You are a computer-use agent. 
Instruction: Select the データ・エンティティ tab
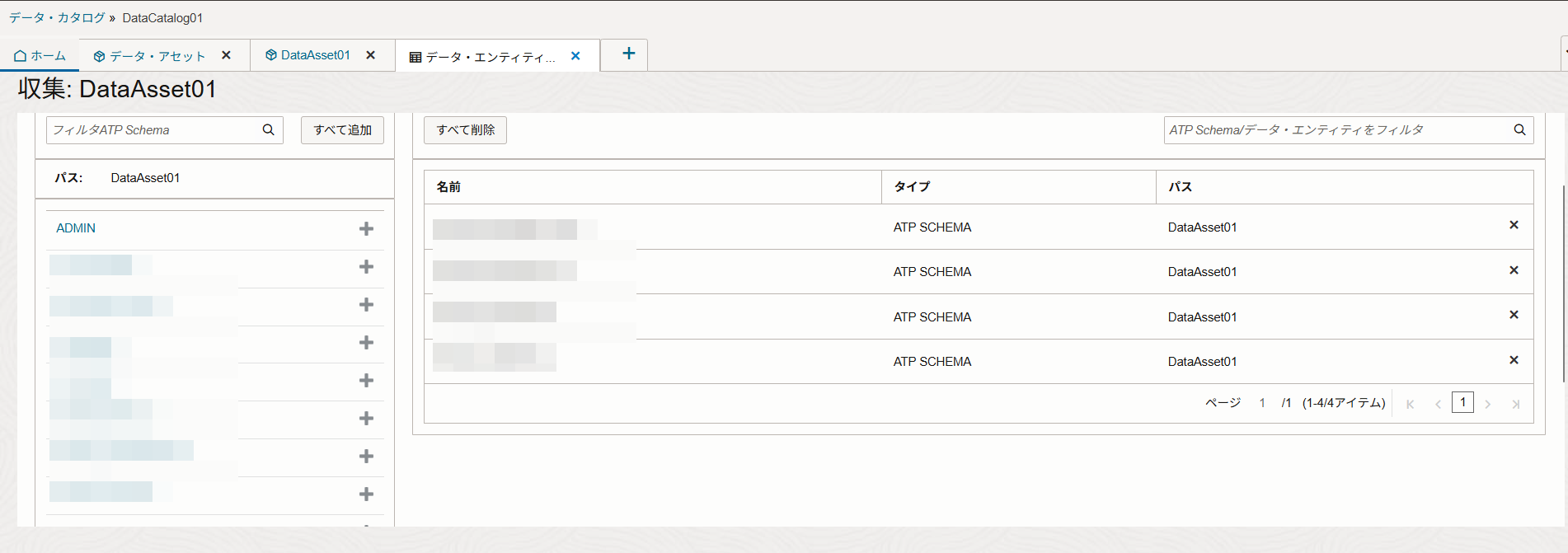point(483,57)
